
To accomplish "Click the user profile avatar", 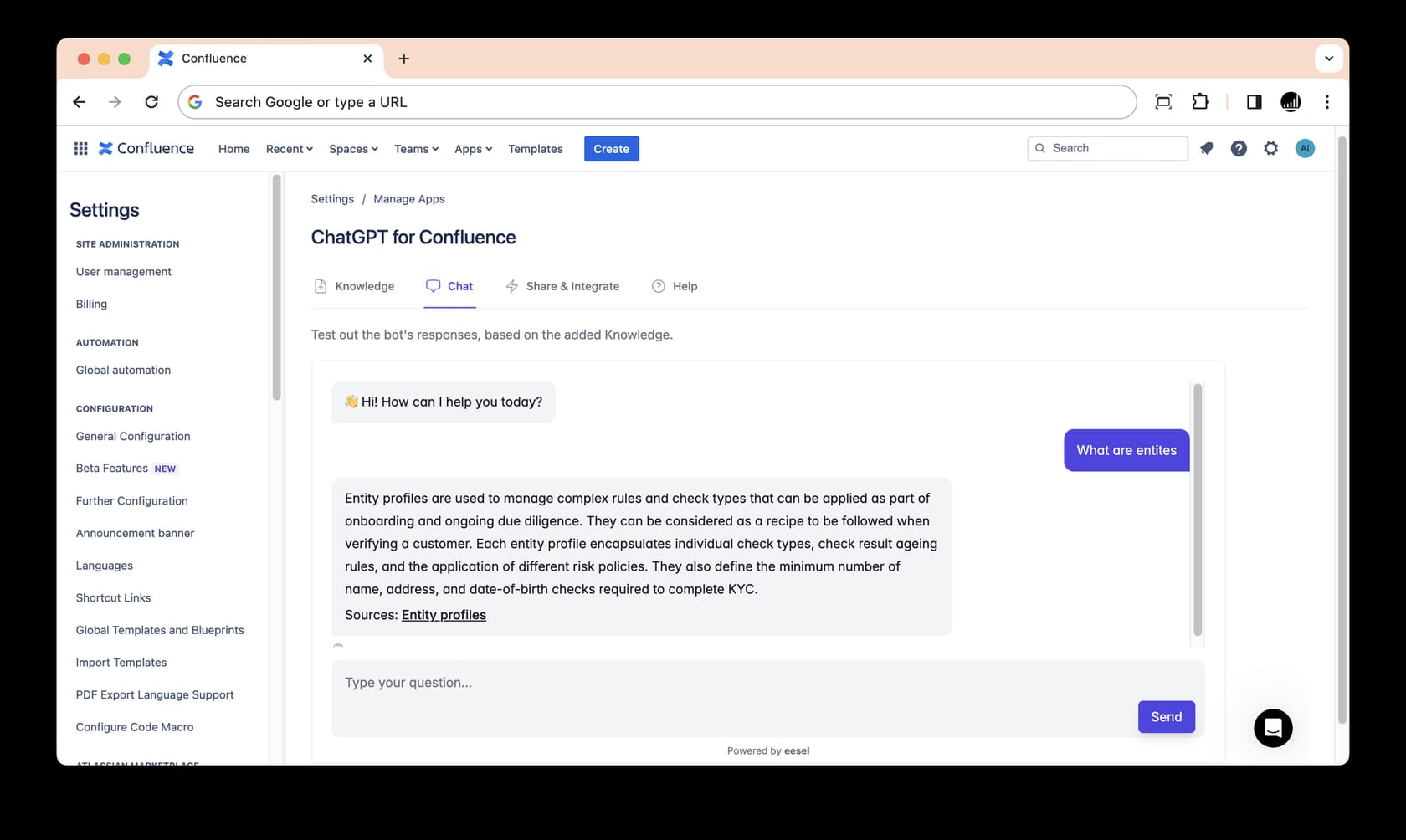I will (x=1304, y=148).
